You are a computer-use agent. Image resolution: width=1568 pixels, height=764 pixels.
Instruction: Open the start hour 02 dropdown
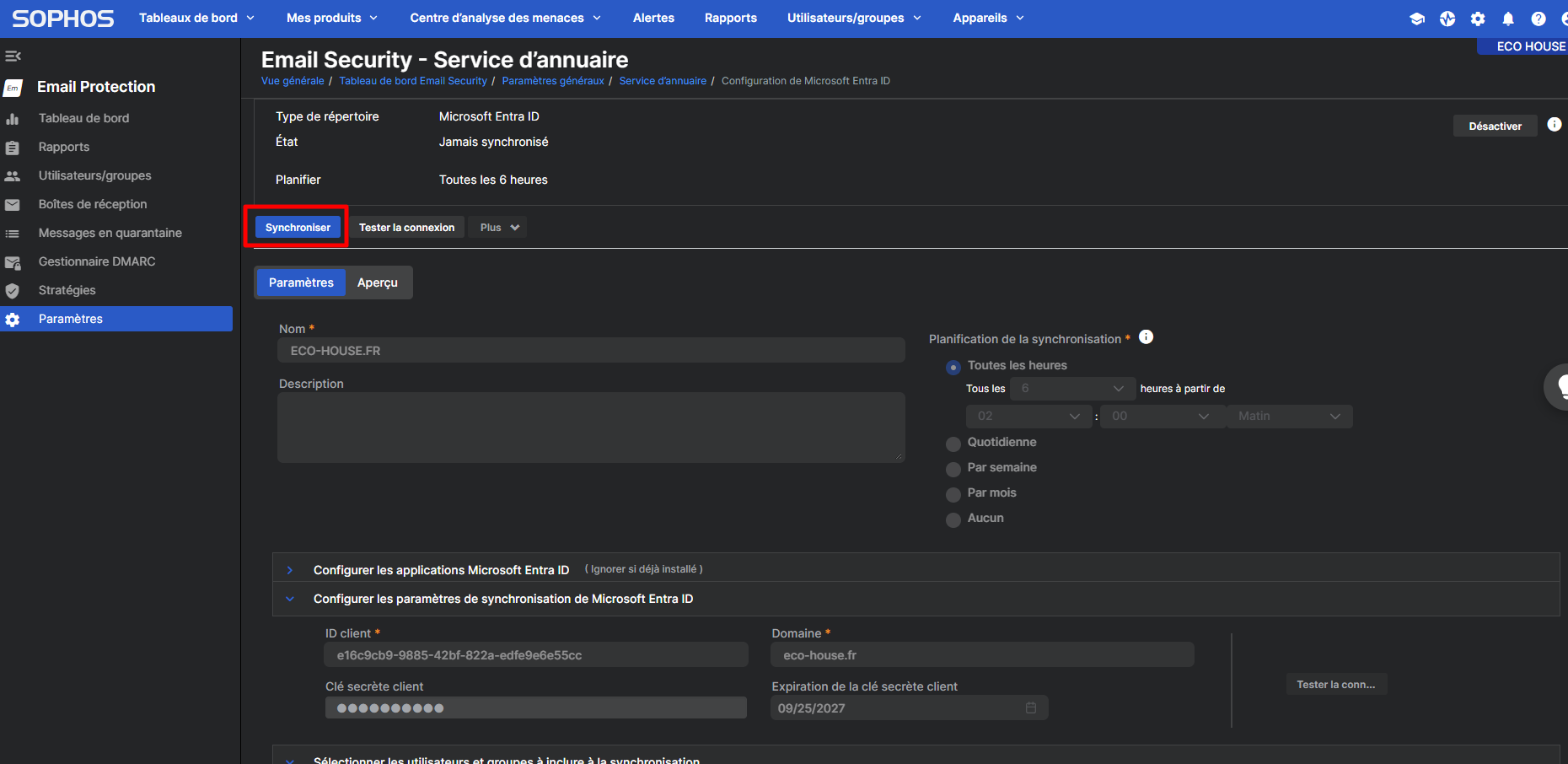[x=1028, y=417]
